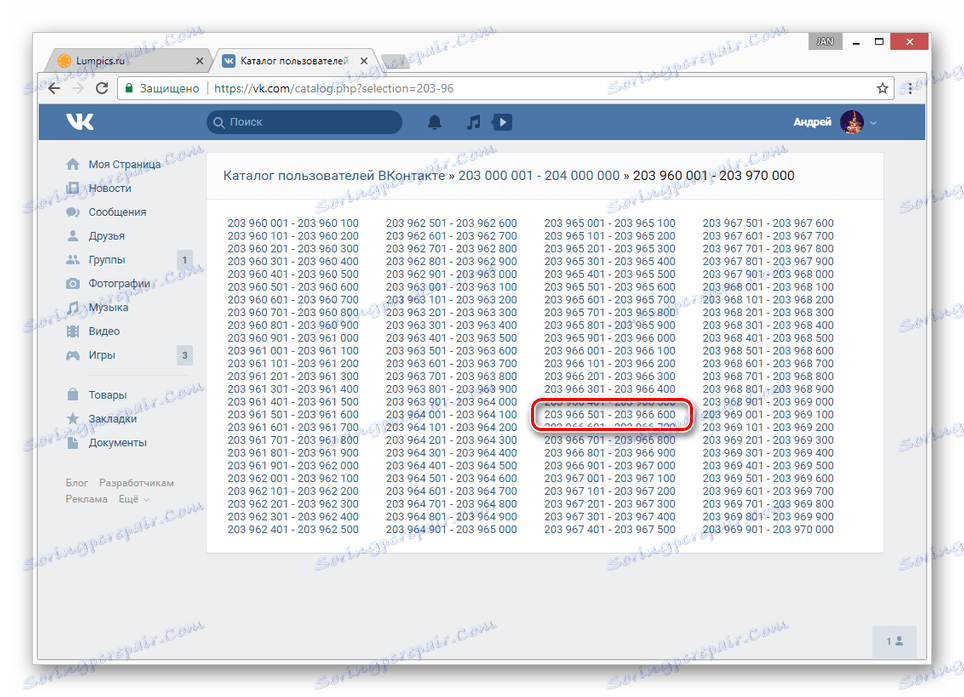
Task: Open range 203 969 901 - 203 970 000
Action: click(768, 529)
